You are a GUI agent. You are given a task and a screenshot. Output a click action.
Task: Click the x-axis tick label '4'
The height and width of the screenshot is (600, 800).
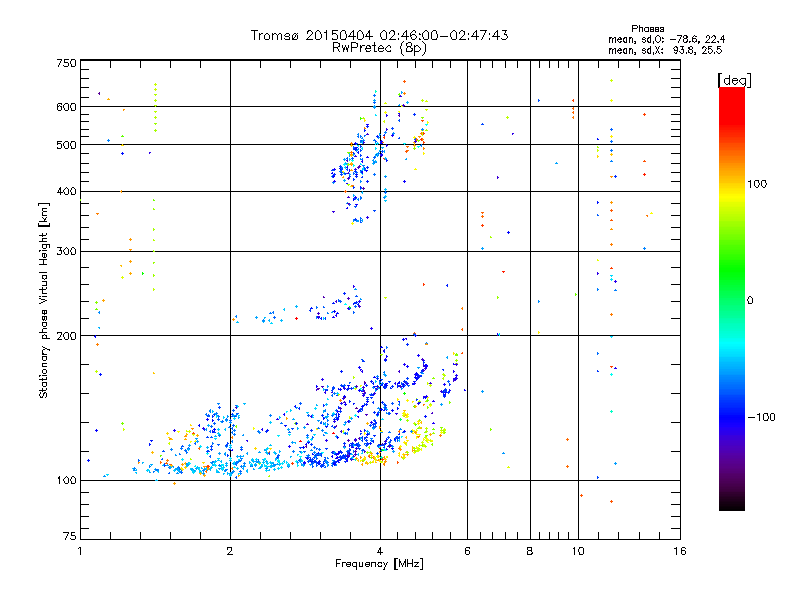point(380,551)
